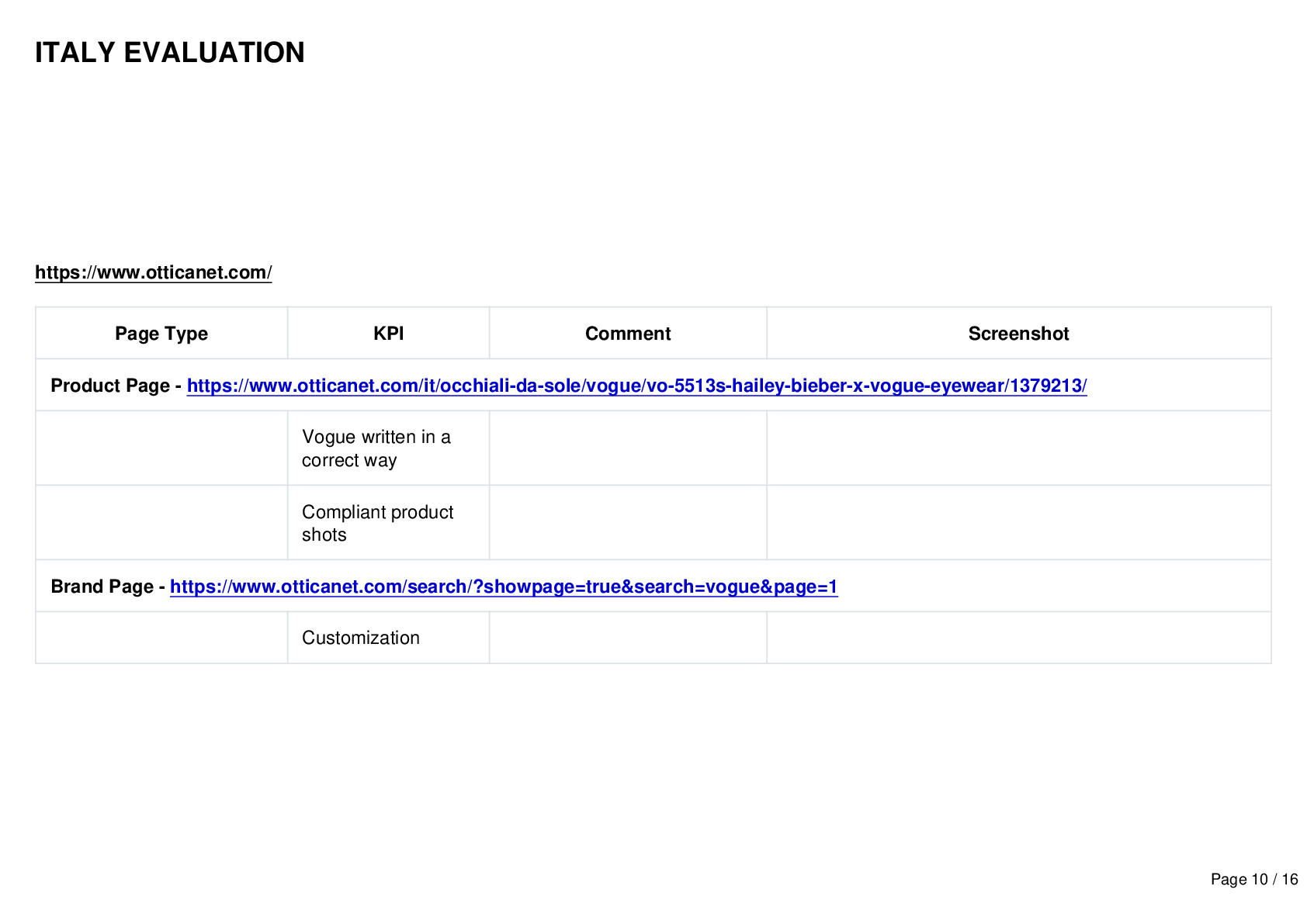Select the 'Compliant product shots' cell
Image resolution: width=1307 pixels, height=924 pixels.
tap(388, 523)
